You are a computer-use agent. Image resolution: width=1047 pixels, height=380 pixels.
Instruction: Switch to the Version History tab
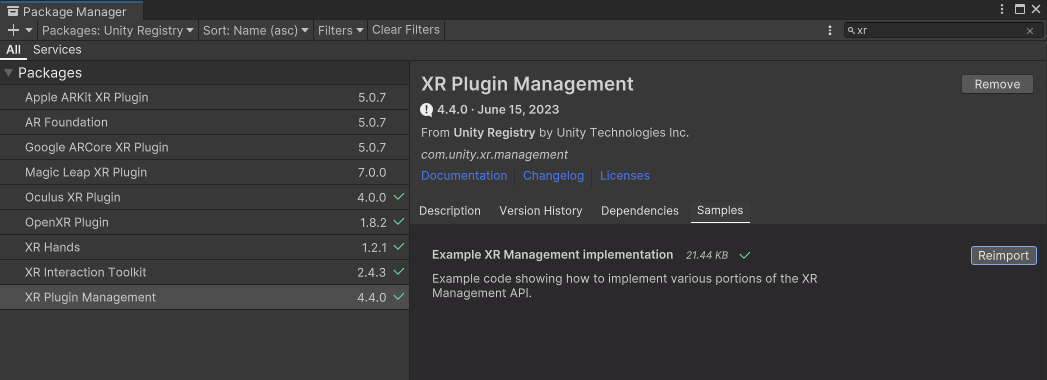pos(540,211)
